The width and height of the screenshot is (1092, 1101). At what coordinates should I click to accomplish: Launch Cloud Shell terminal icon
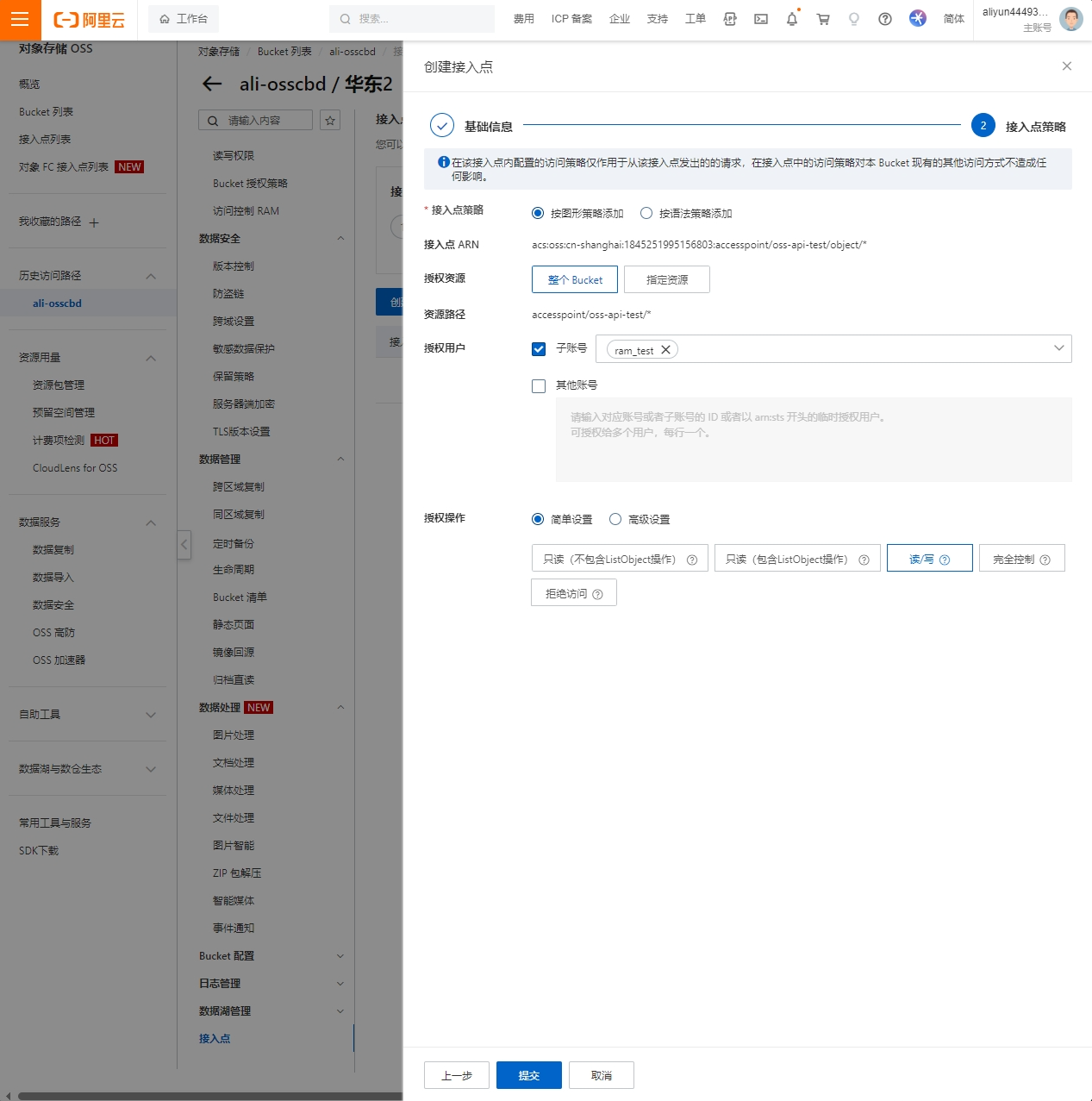tap(761, 19)
